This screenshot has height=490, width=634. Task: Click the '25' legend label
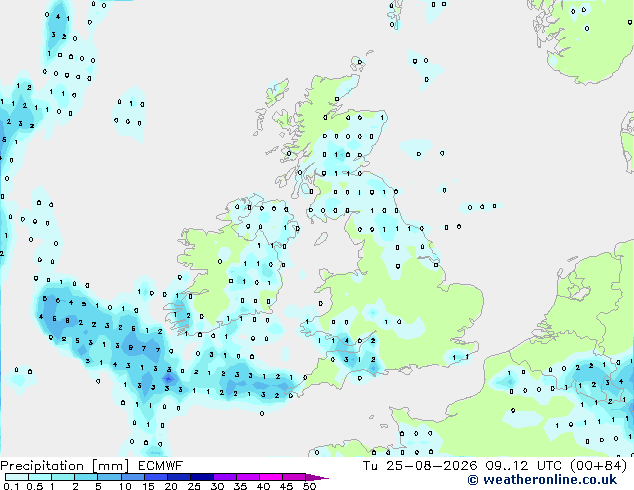pyautogui.click(x=194, y=486)
